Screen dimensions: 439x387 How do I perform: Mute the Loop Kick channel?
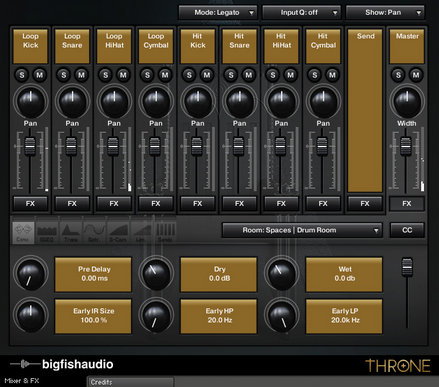[x=39, y=75]
